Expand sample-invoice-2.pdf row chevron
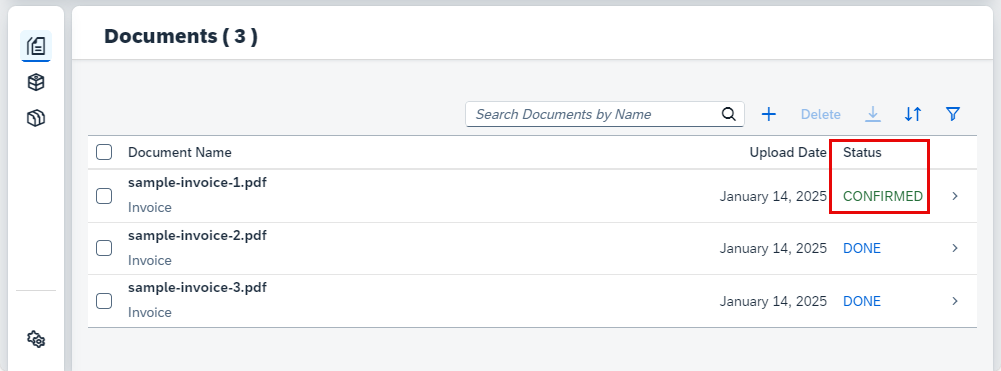Image resolution: width=1001 pixels, height=371 pixels. coord(955,248)
